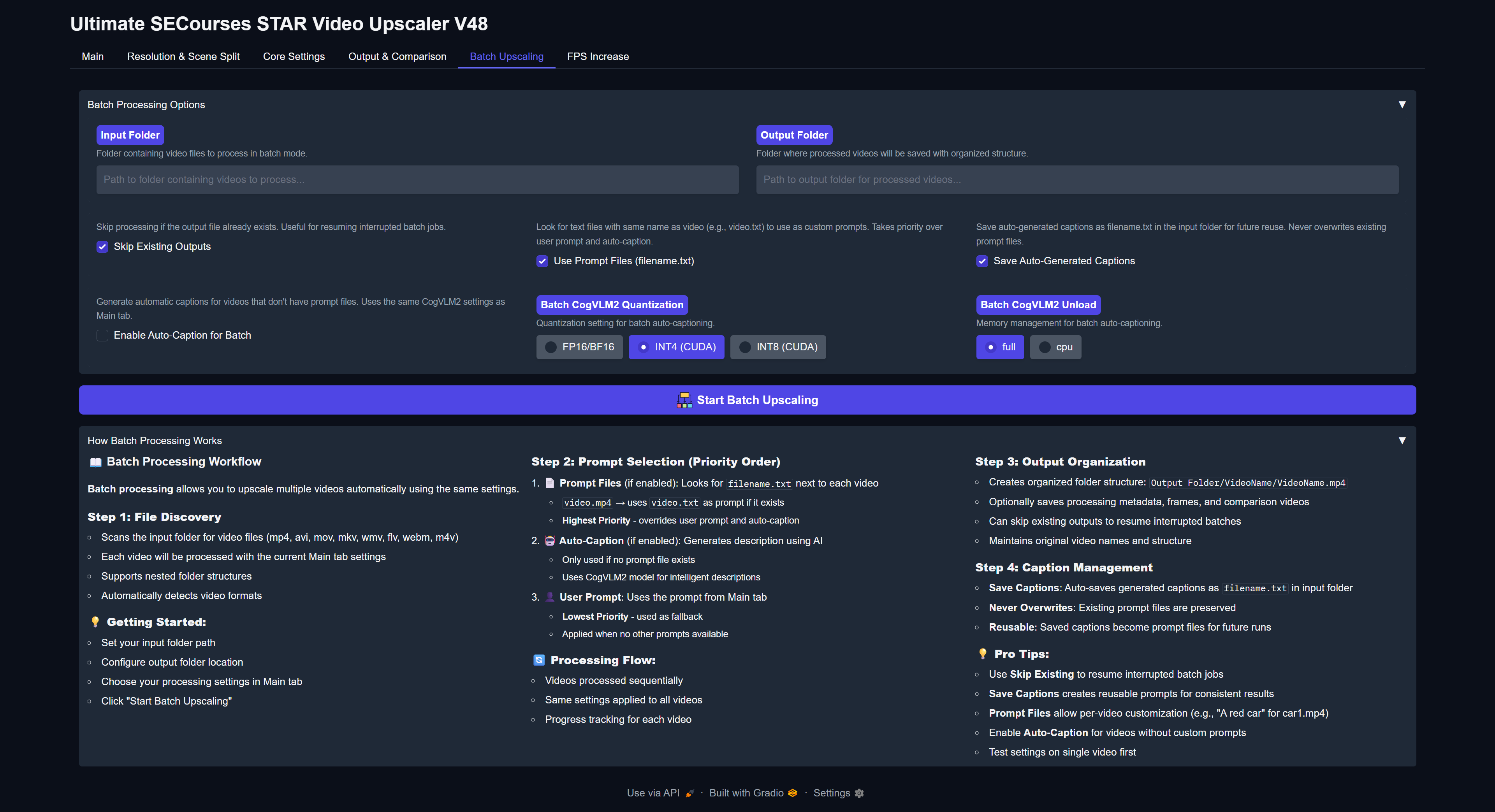The height and width of the screenshot is (812, 1495).
Task: Enable Auto-Caption for Batch checkbox
Action: (x=102, y=336)
